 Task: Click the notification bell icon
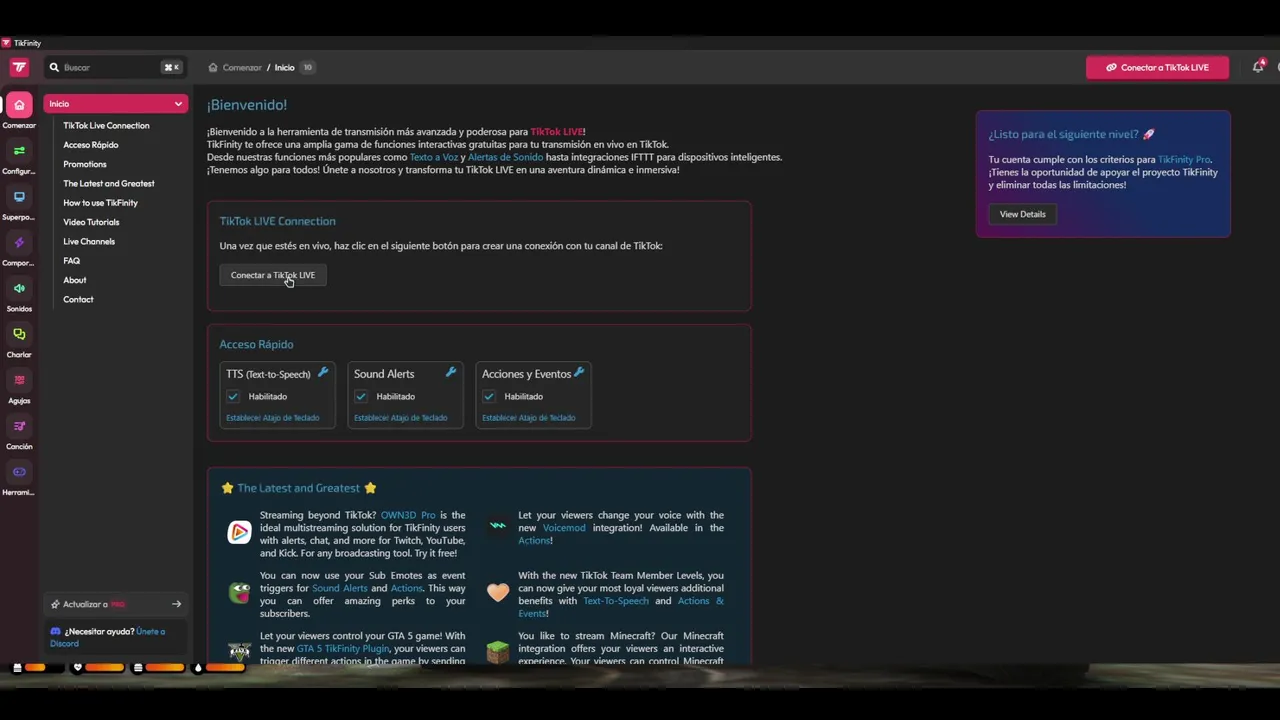pos(1258,67)
